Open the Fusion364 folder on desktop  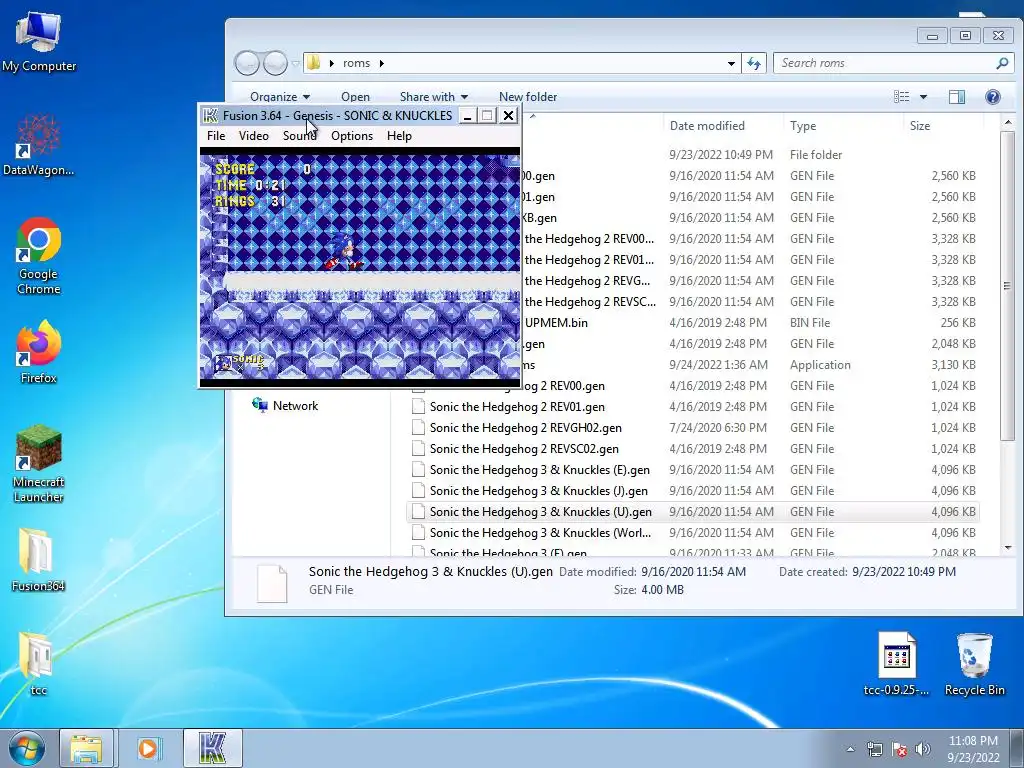point(39,560)
